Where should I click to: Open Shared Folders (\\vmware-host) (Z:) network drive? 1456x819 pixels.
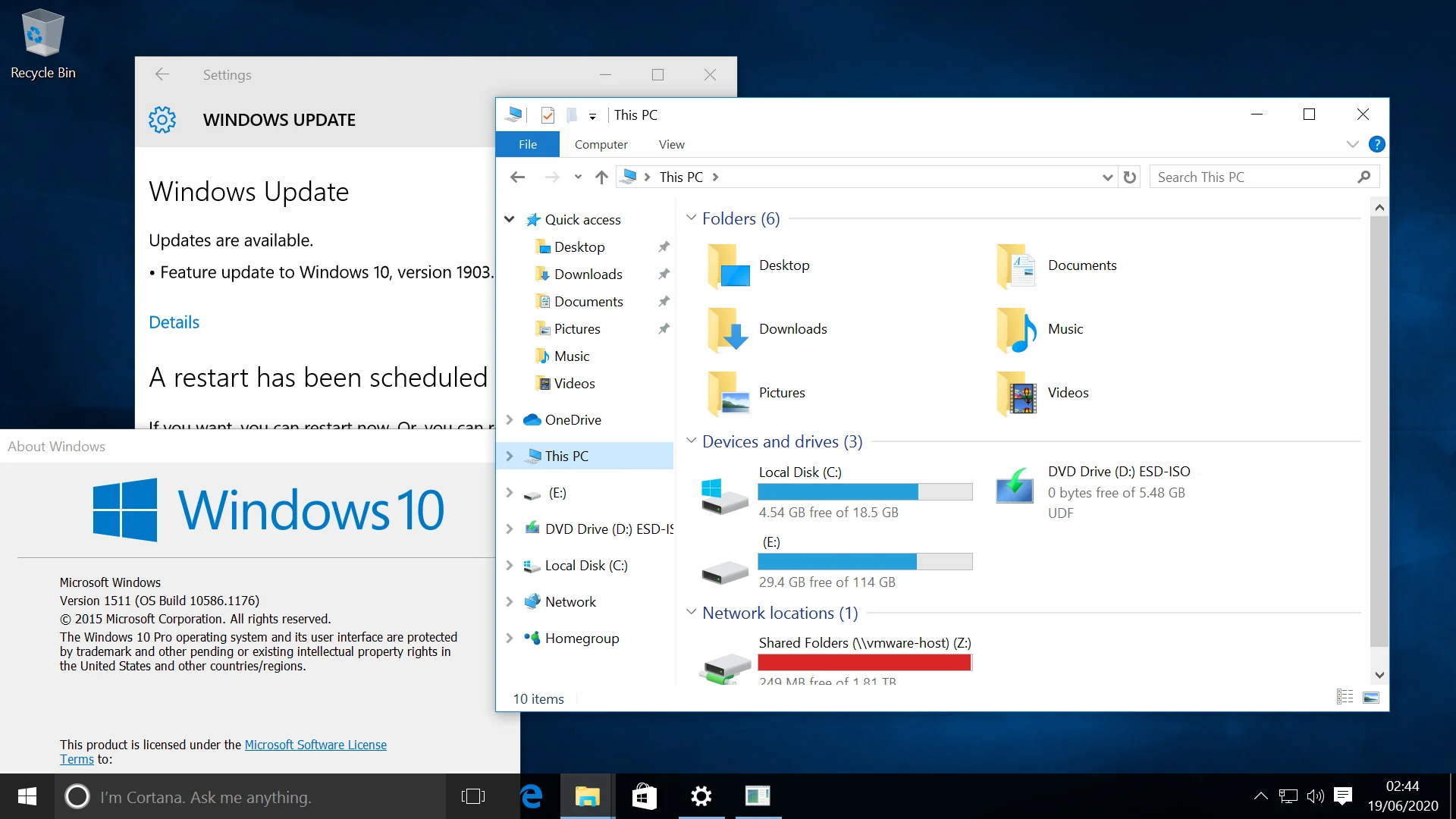tap(836, 660)
